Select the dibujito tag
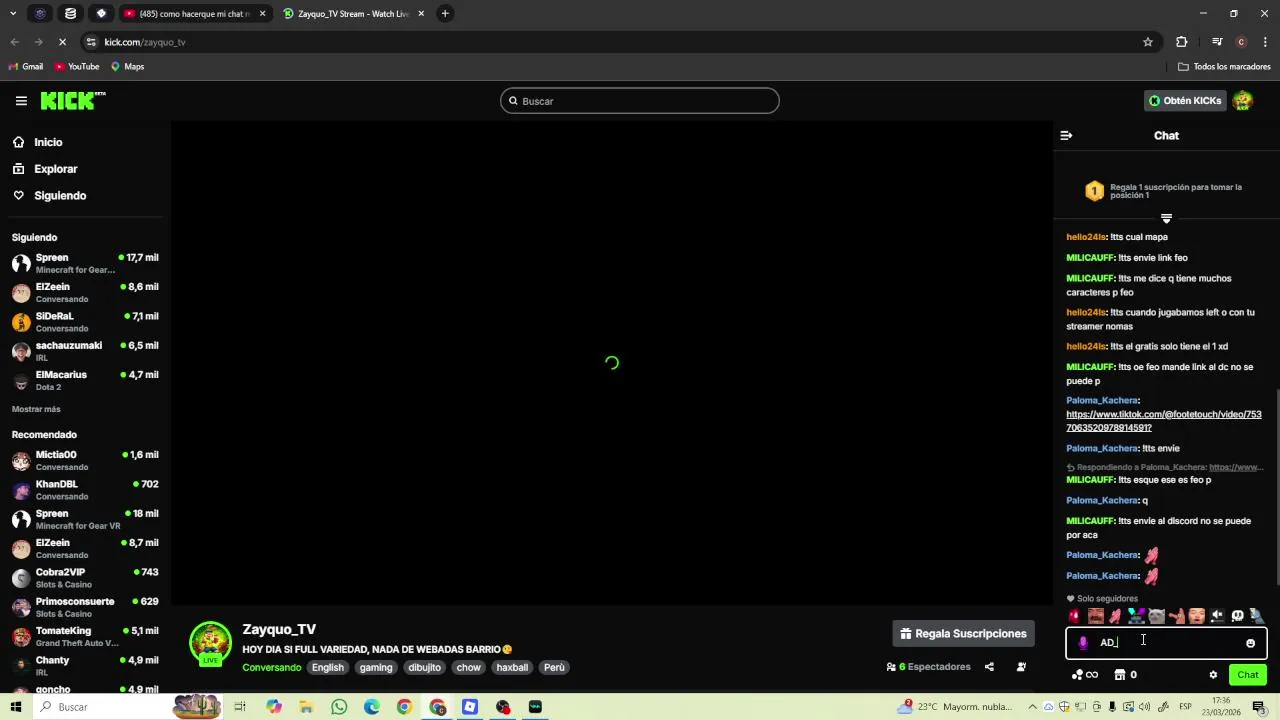 click(424, 667)
